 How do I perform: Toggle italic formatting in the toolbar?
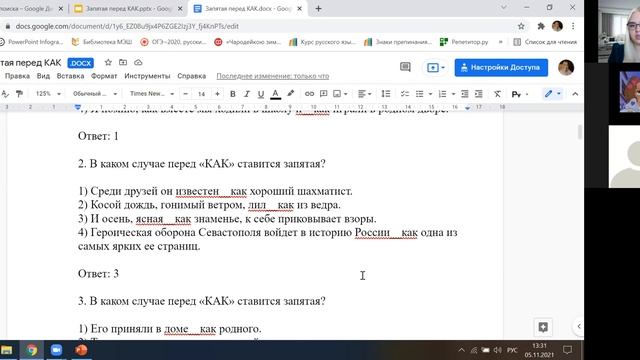coord(247,94)
